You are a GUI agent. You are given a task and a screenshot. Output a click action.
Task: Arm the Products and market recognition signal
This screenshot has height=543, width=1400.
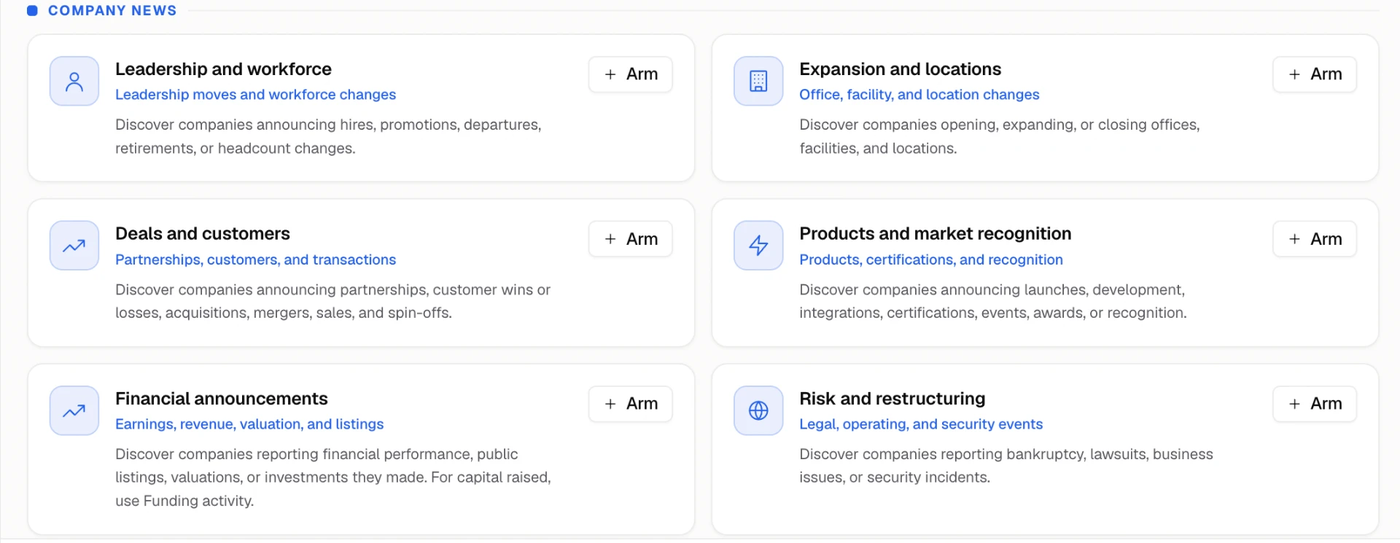[1315, 239]
